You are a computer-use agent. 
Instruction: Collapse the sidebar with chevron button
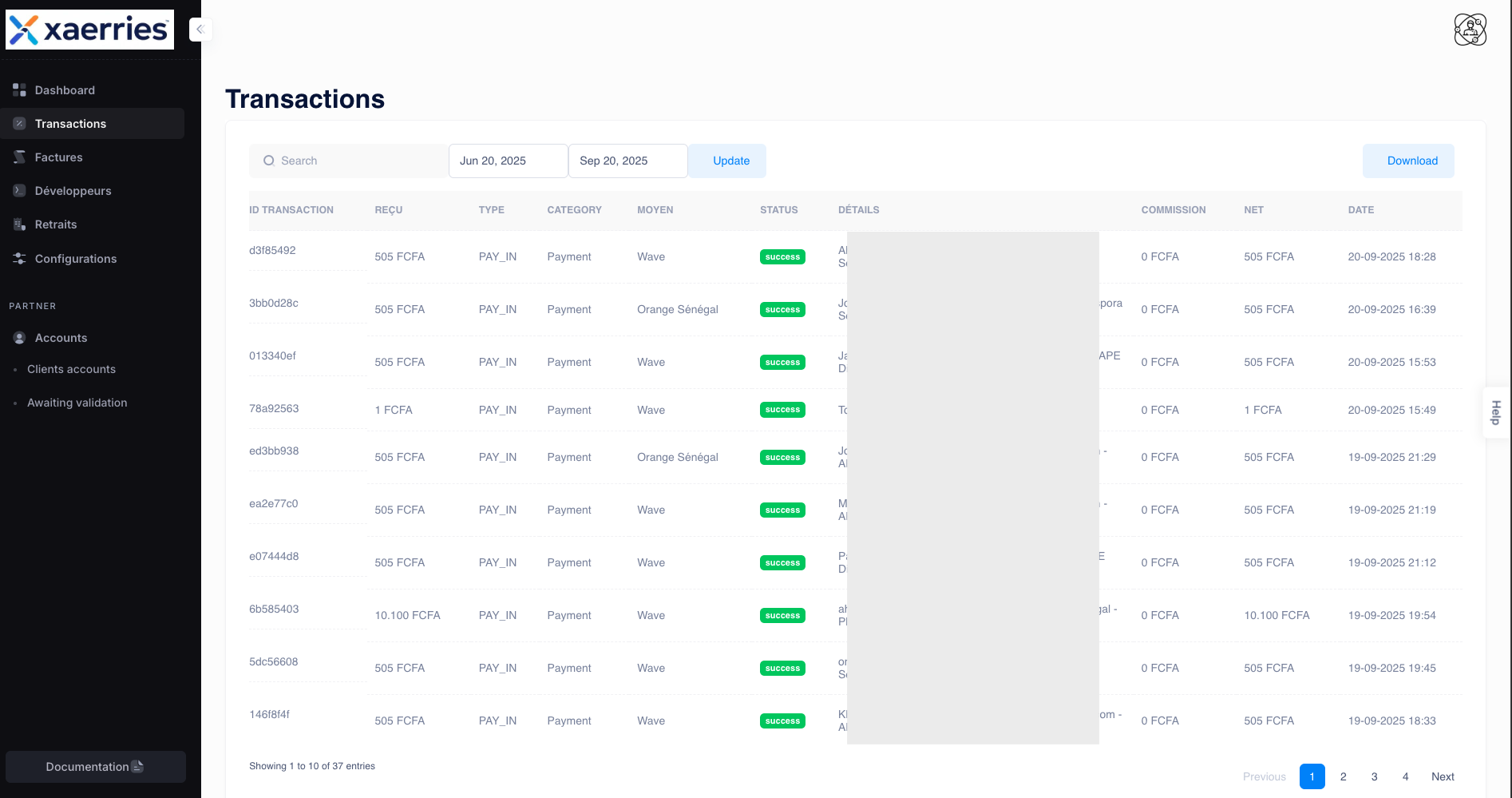coord(200,30)
